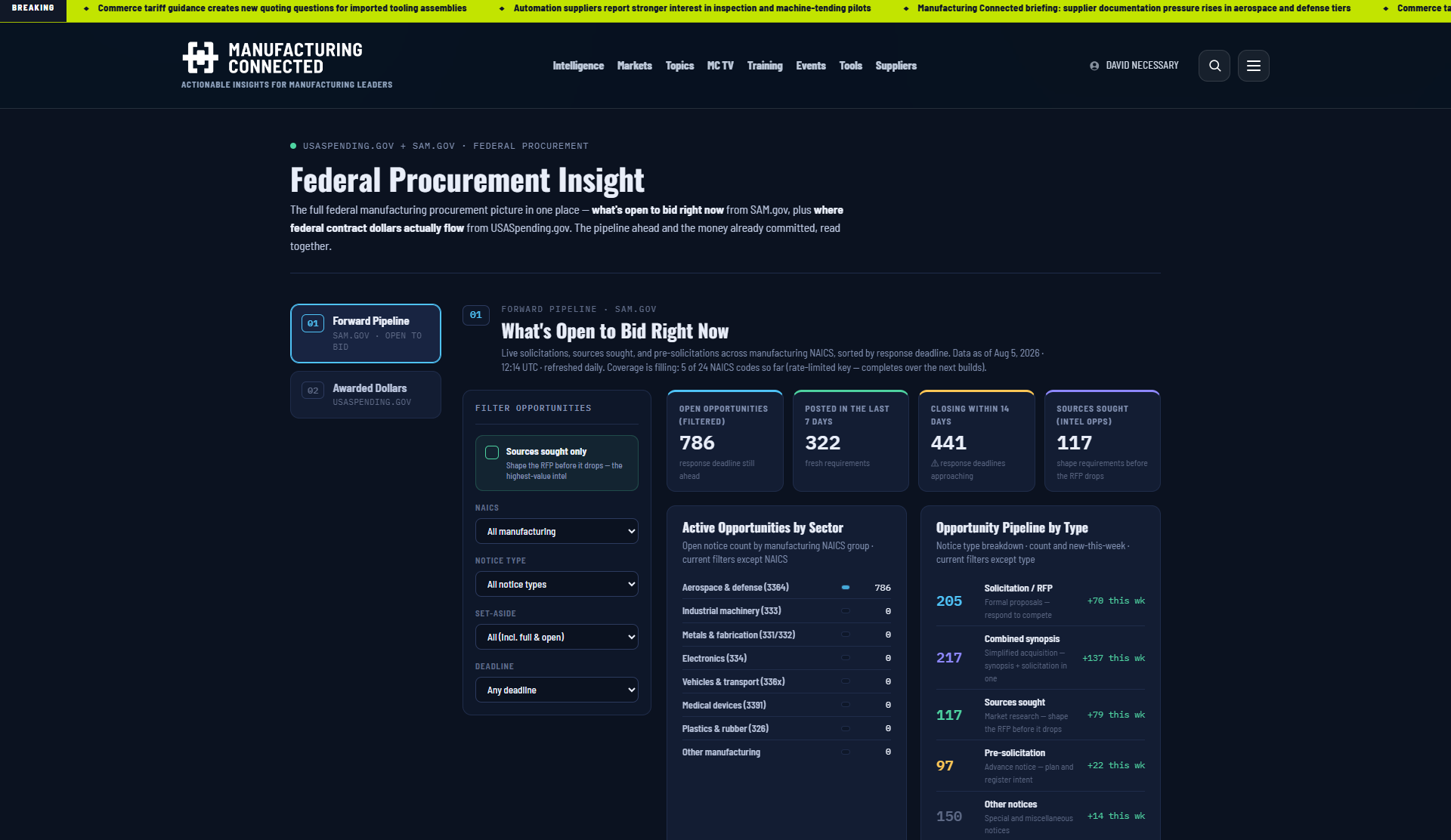
Task: Click the Pre-solicitation type row
Action: (x=1041, y=766)
